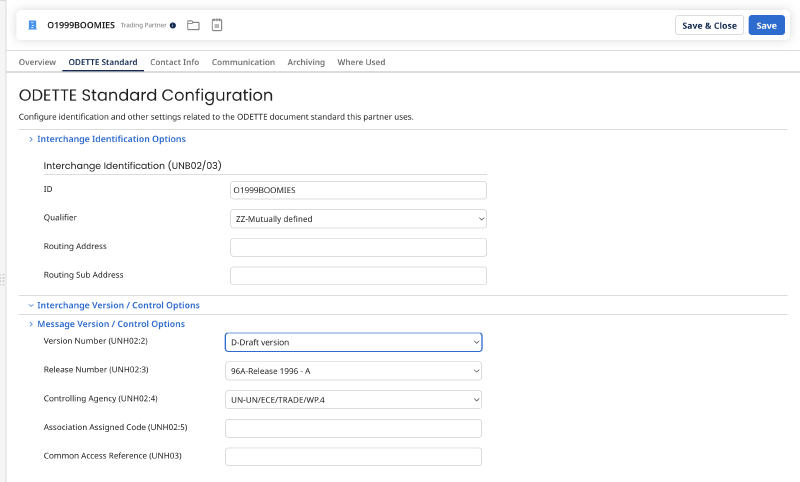
Task: Open the Communication tab
Action: (243, 62)
